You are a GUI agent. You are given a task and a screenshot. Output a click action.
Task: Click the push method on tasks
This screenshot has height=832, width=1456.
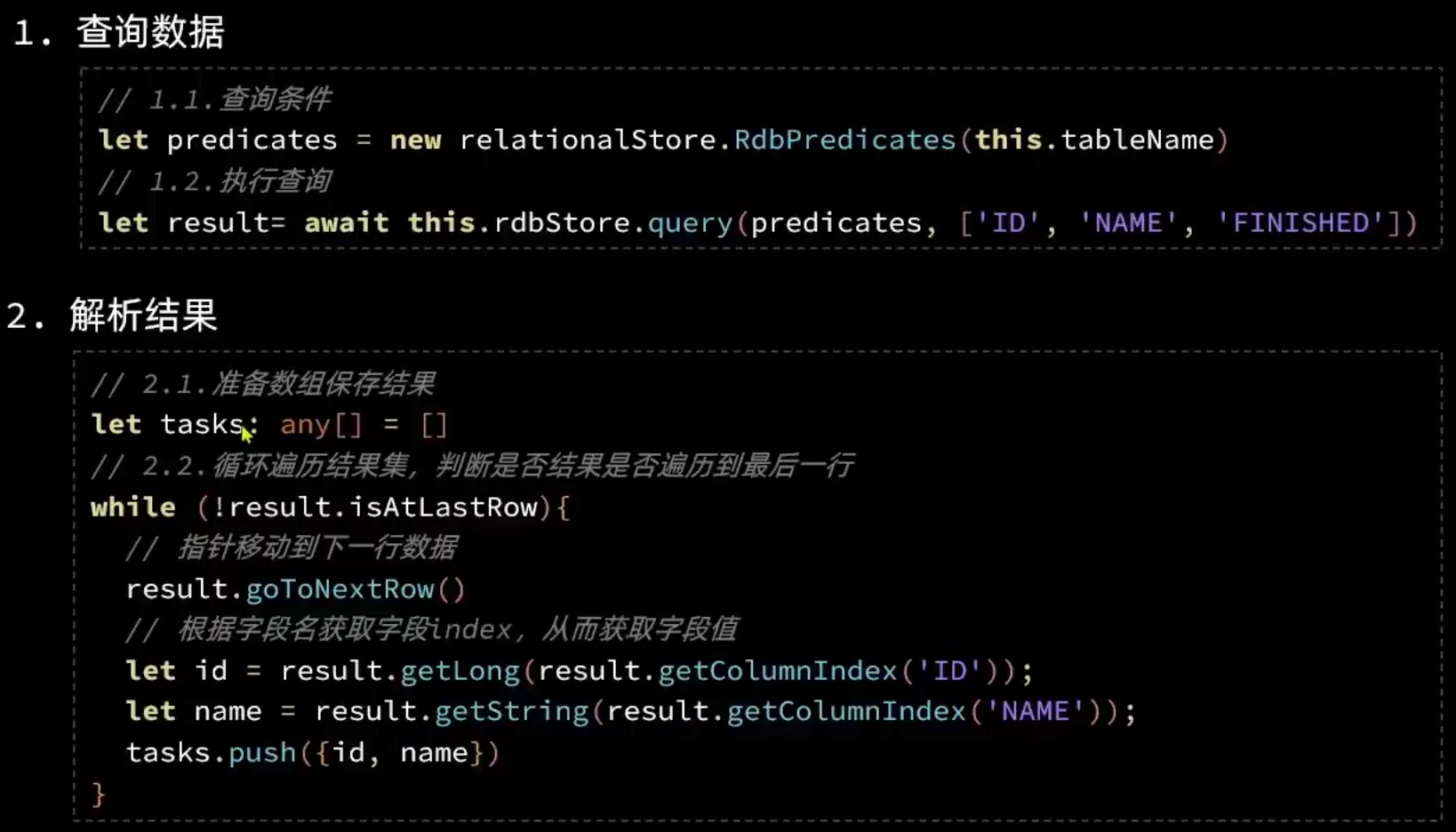pyautogui.click(x=261, y=753)
